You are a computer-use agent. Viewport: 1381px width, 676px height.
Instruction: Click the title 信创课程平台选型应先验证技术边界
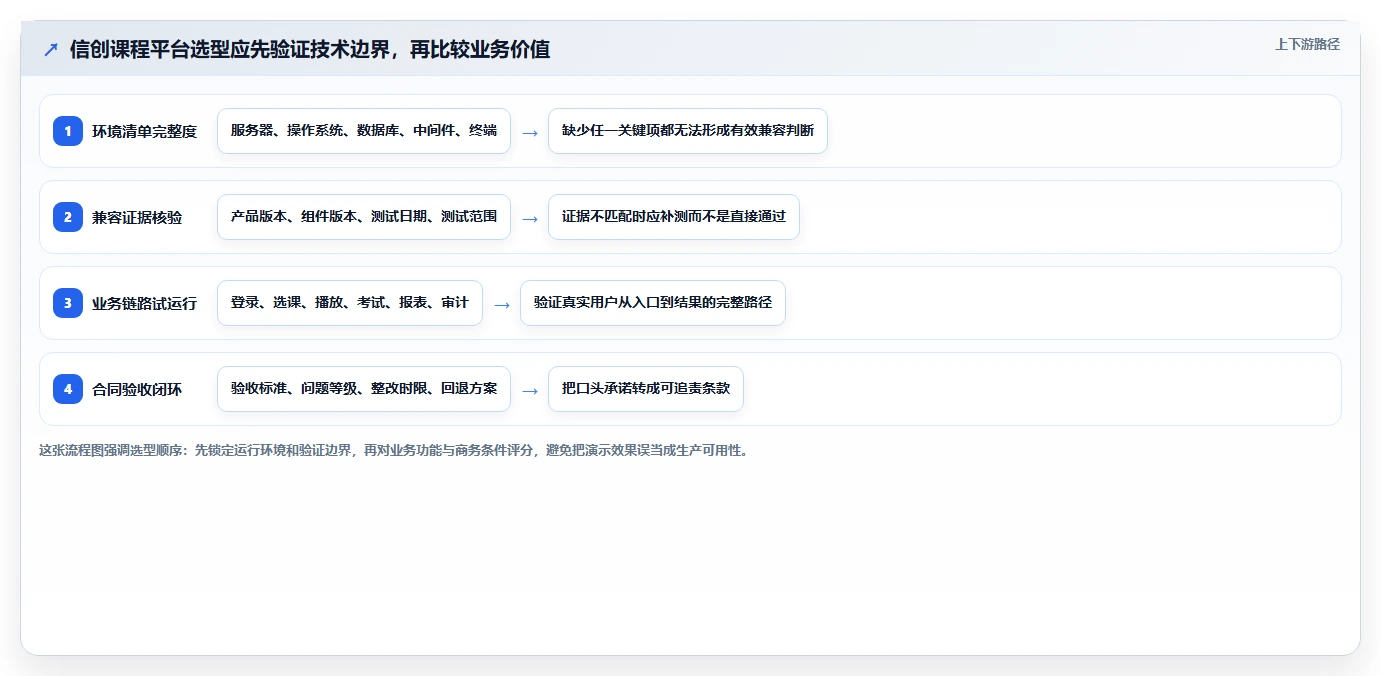coord(309,49)
